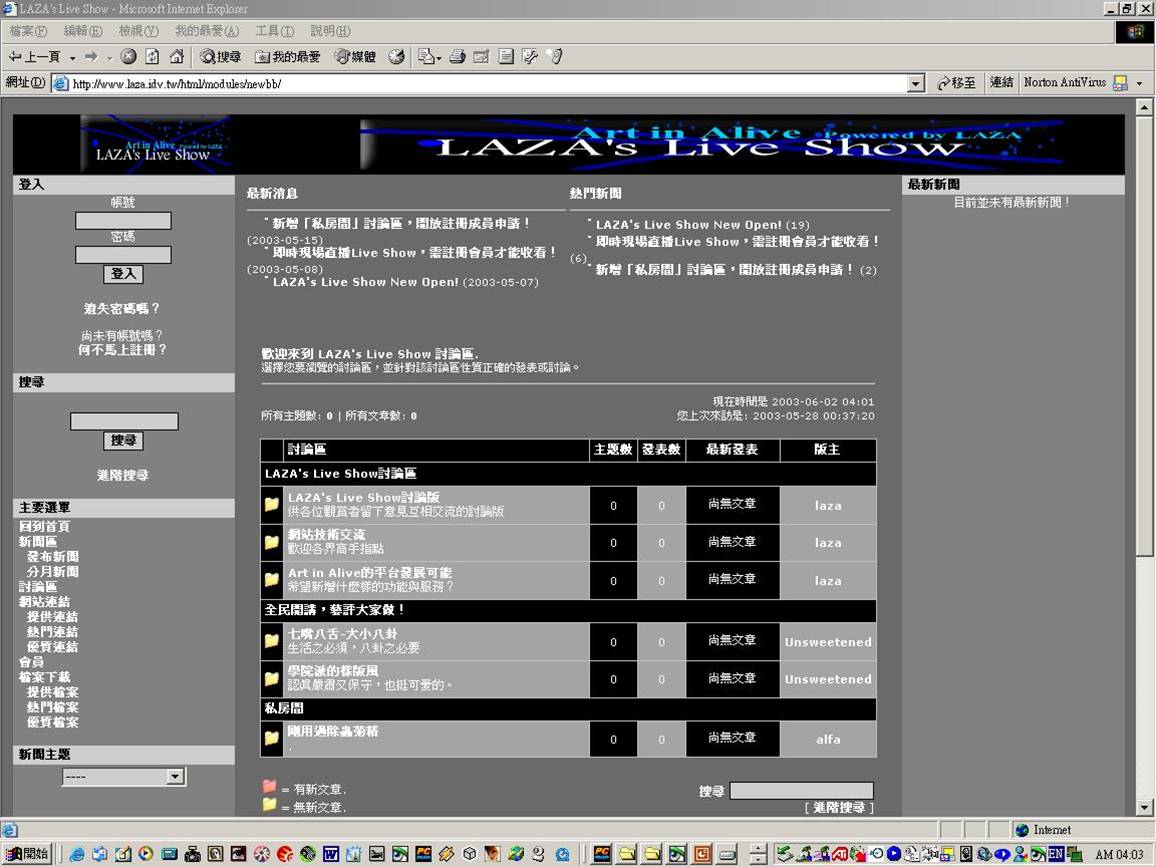The height and width of the screenshot is (867, 1156).
Task: Click the 遺失密碼嗎？ link
Action: click(122, 308)
